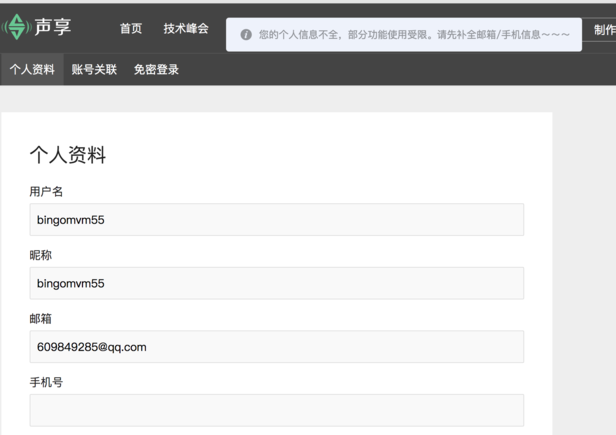The width and height of the screenshot is (616, 435).
Task: Click the green 声享 logo icon
Action: click(16, 27)
